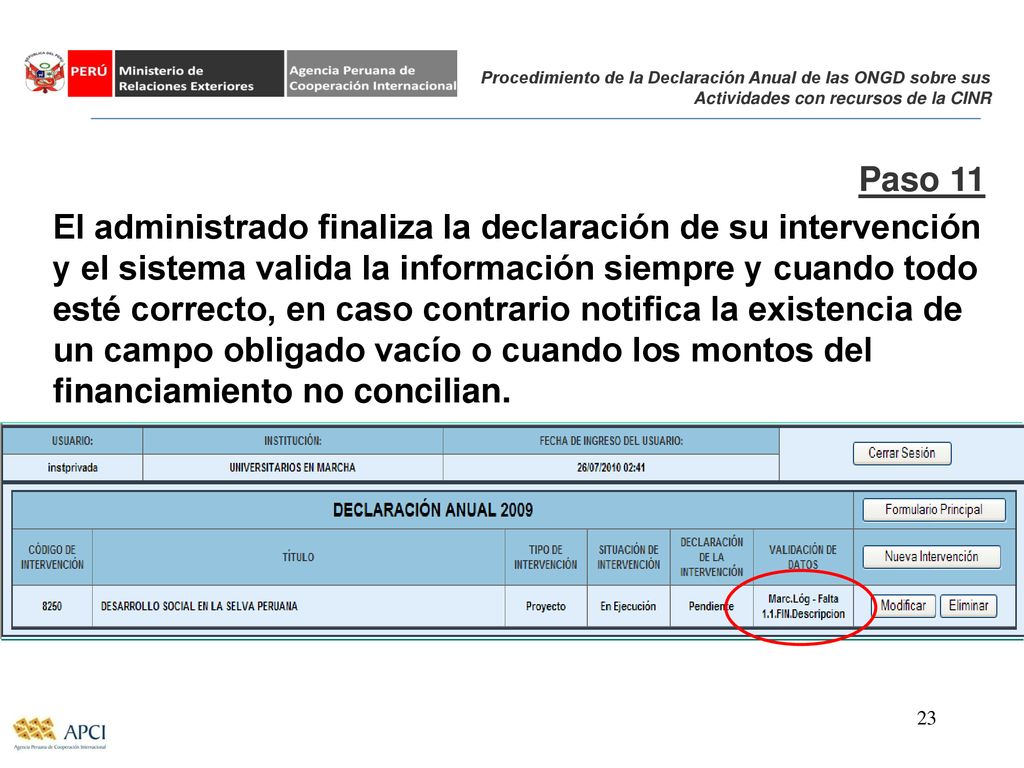Click the UNIVERSITARIOS EN MARCHA institution cell
The width and height of the screenshot is (1024, 768).
(x=293, y=468)
